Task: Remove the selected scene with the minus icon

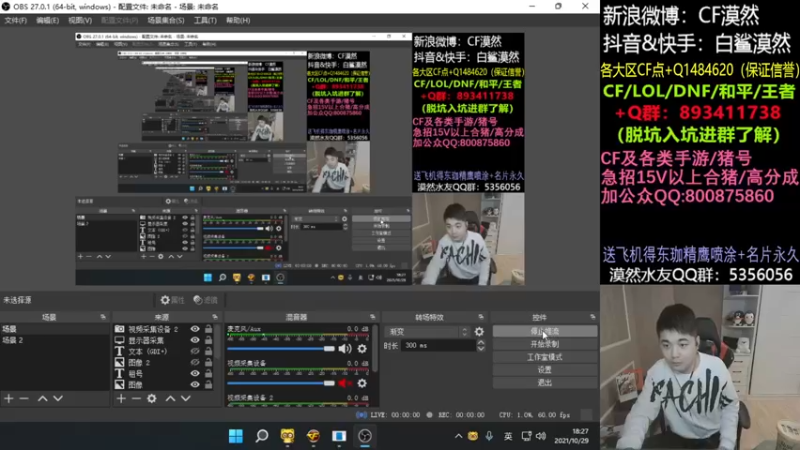Action: (x=24, y=398)
